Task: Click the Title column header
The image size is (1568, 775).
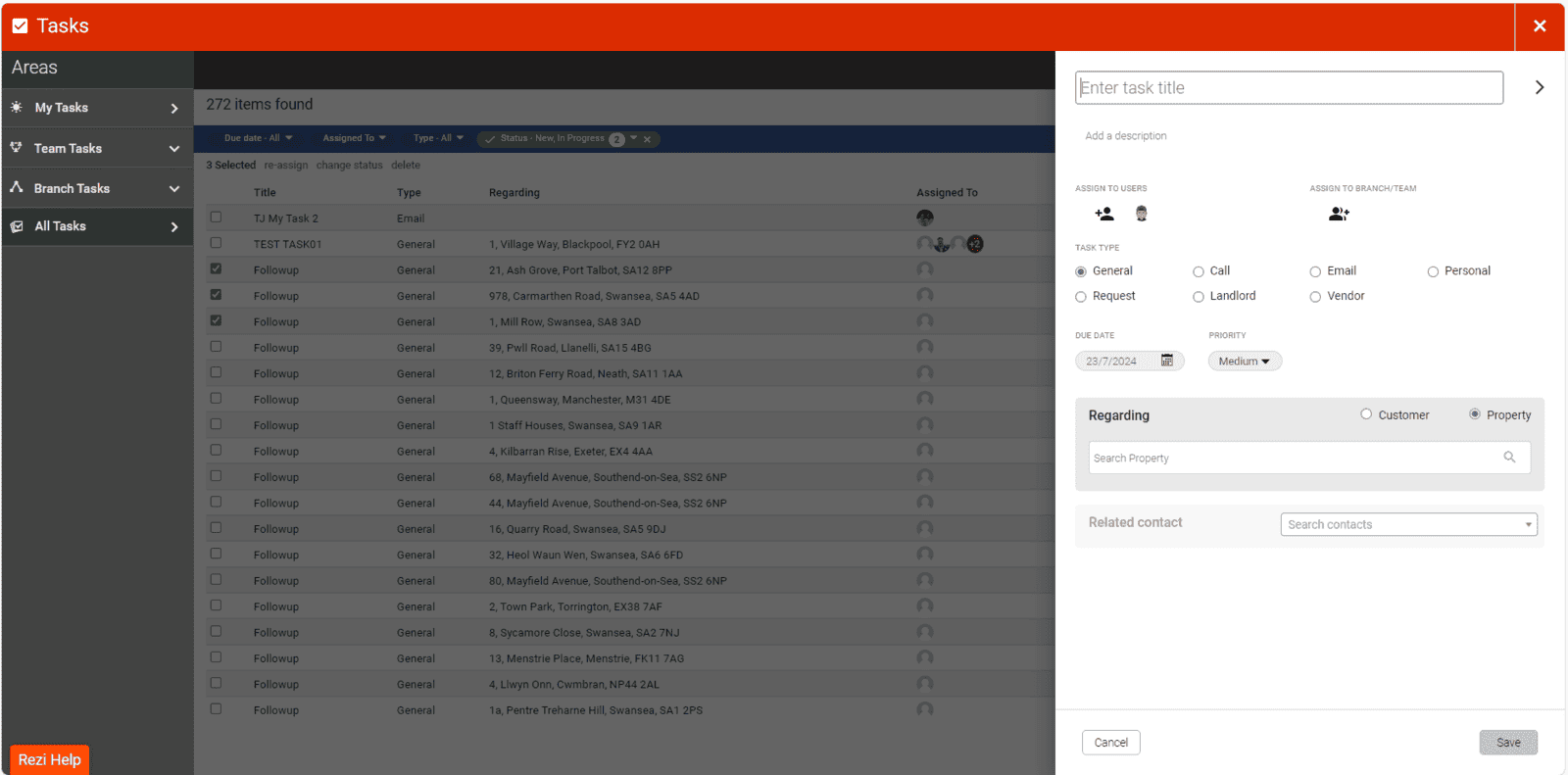Action: point(265,192)
